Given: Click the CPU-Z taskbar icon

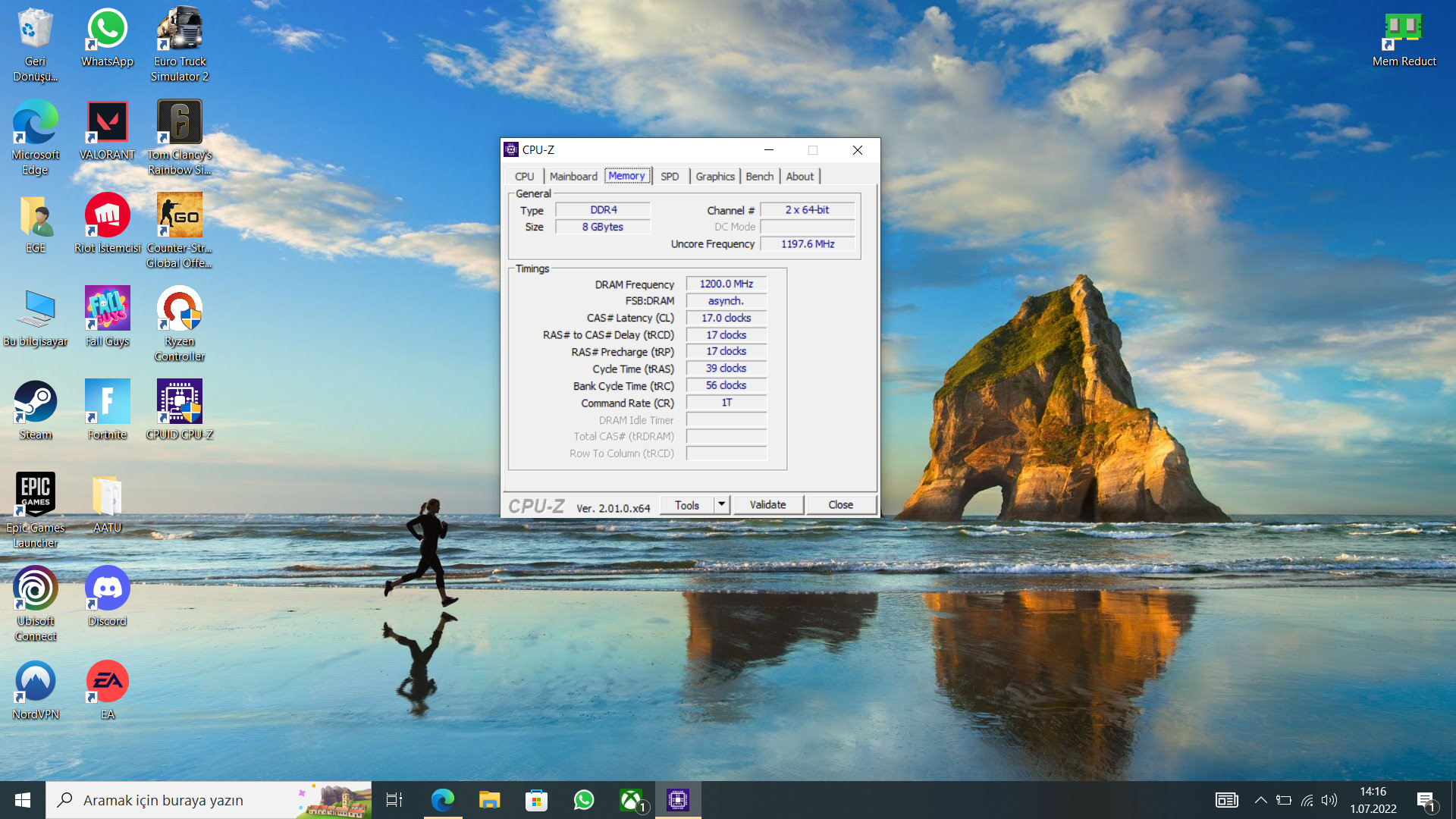Looking at the screenshot, I should pos(678,800).
